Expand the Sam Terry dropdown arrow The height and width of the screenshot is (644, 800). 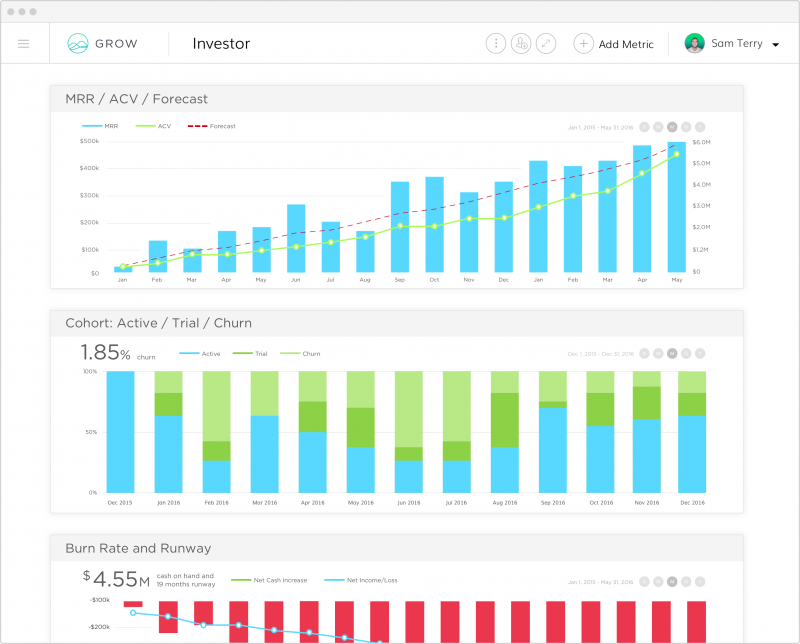pos(775,45)
